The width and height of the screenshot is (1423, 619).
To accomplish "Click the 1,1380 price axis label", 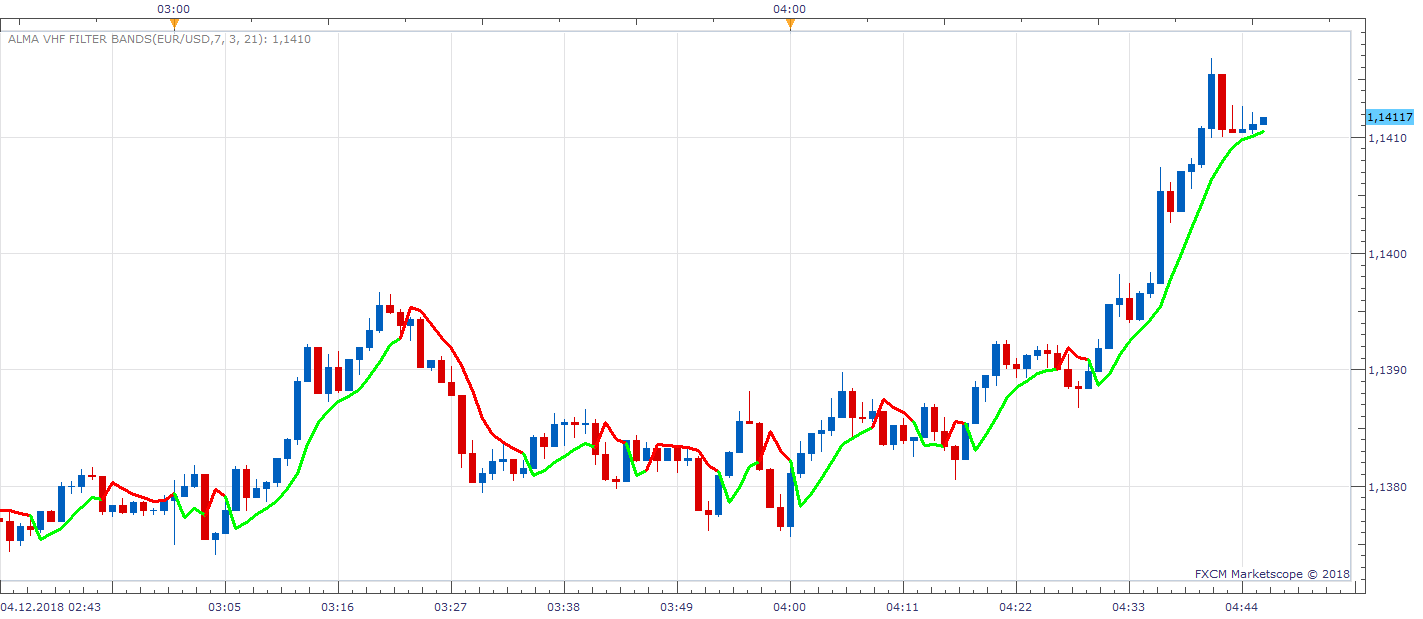I will (x=1386, y=487).
